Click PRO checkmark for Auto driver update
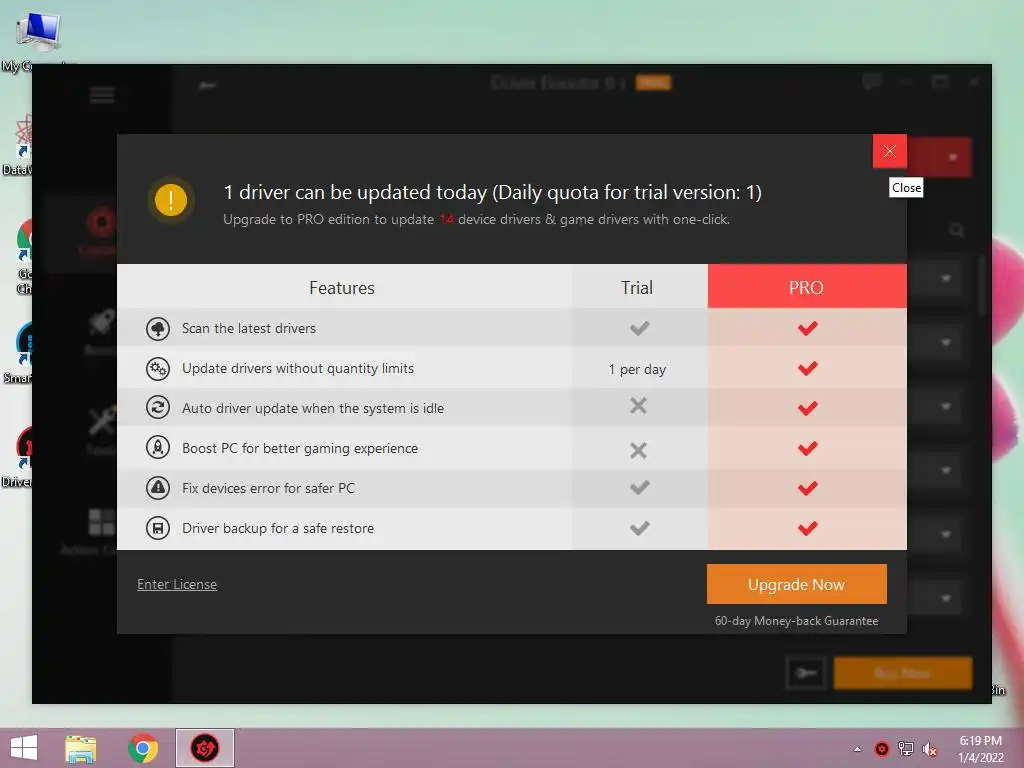Screen dimensions: 1024x768 click(807, 408)
